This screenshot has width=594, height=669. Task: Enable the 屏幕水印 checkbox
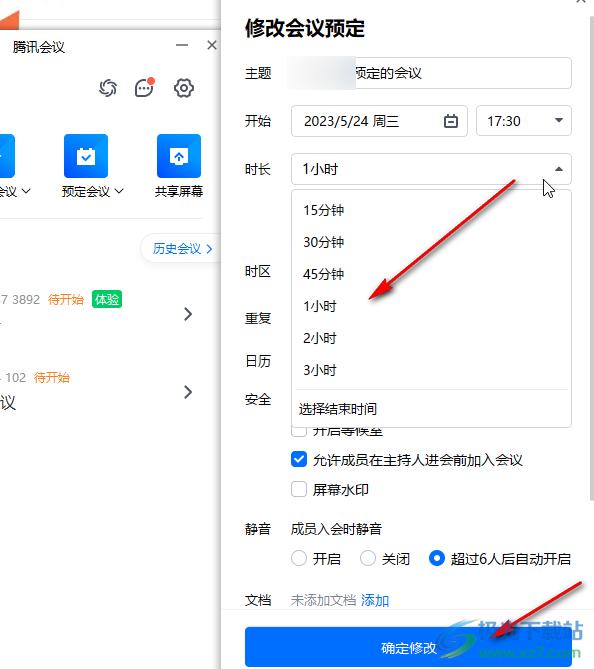coord(299,489)
